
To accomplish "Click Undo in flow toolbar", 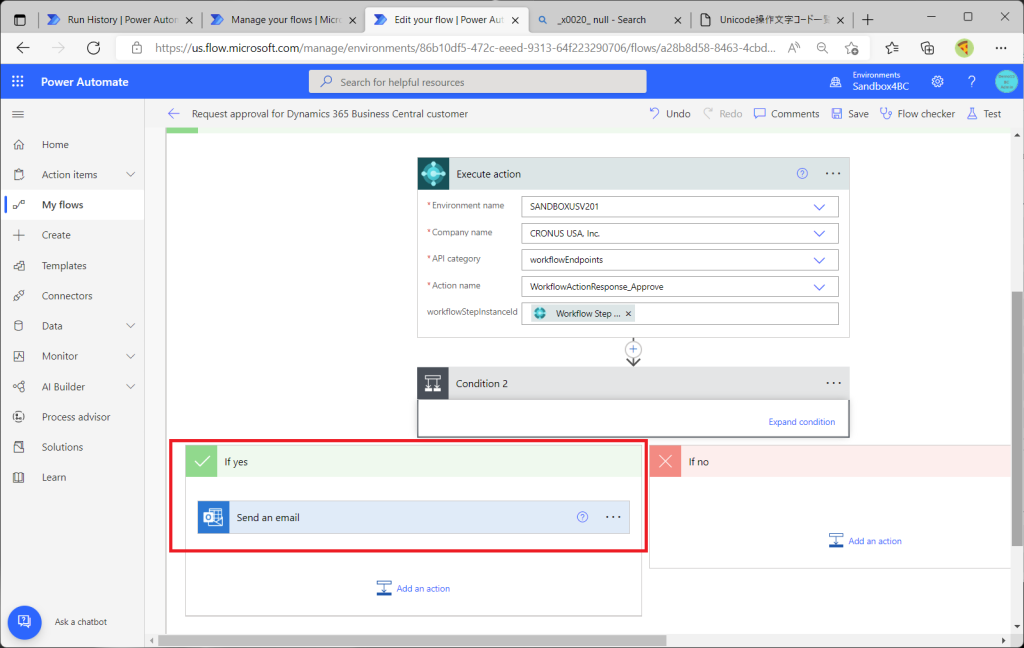I will [670, 114].
